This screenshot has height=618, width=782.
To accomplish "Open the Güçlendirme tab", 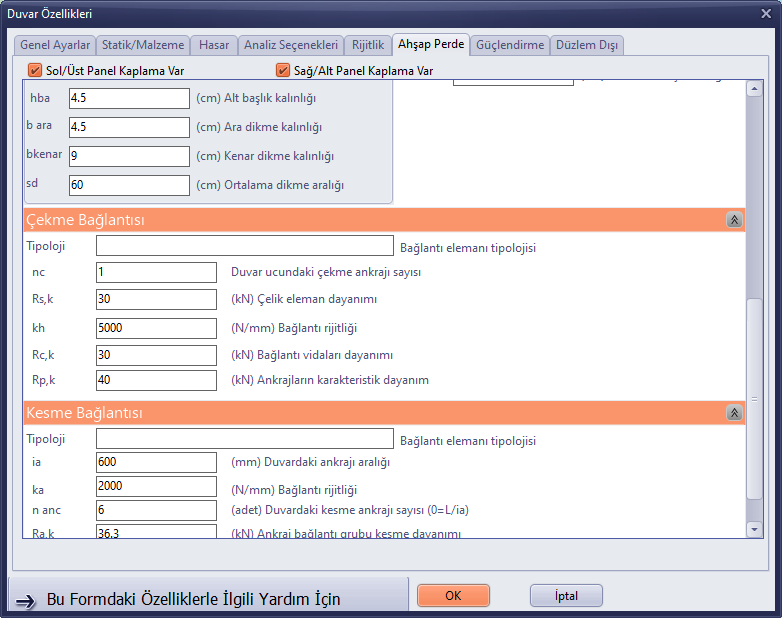I will [510, 45].
